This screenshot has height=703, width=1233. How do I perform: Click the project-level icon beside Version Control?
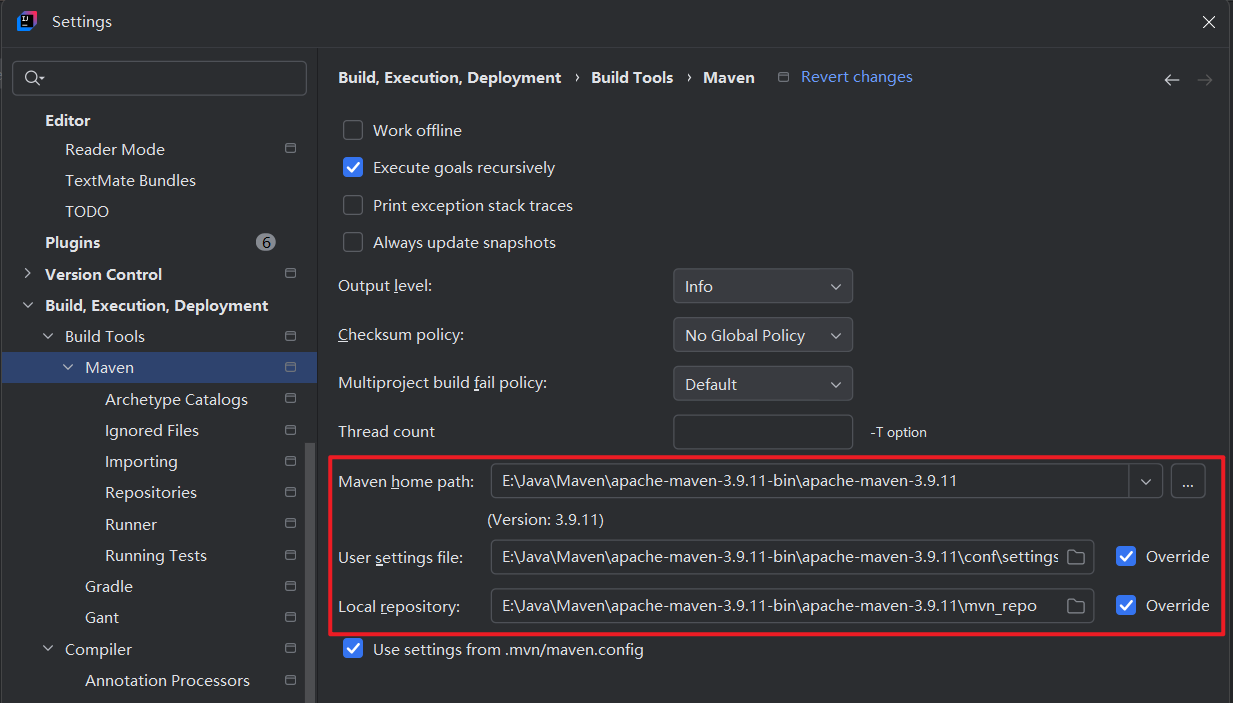[290, 273]
